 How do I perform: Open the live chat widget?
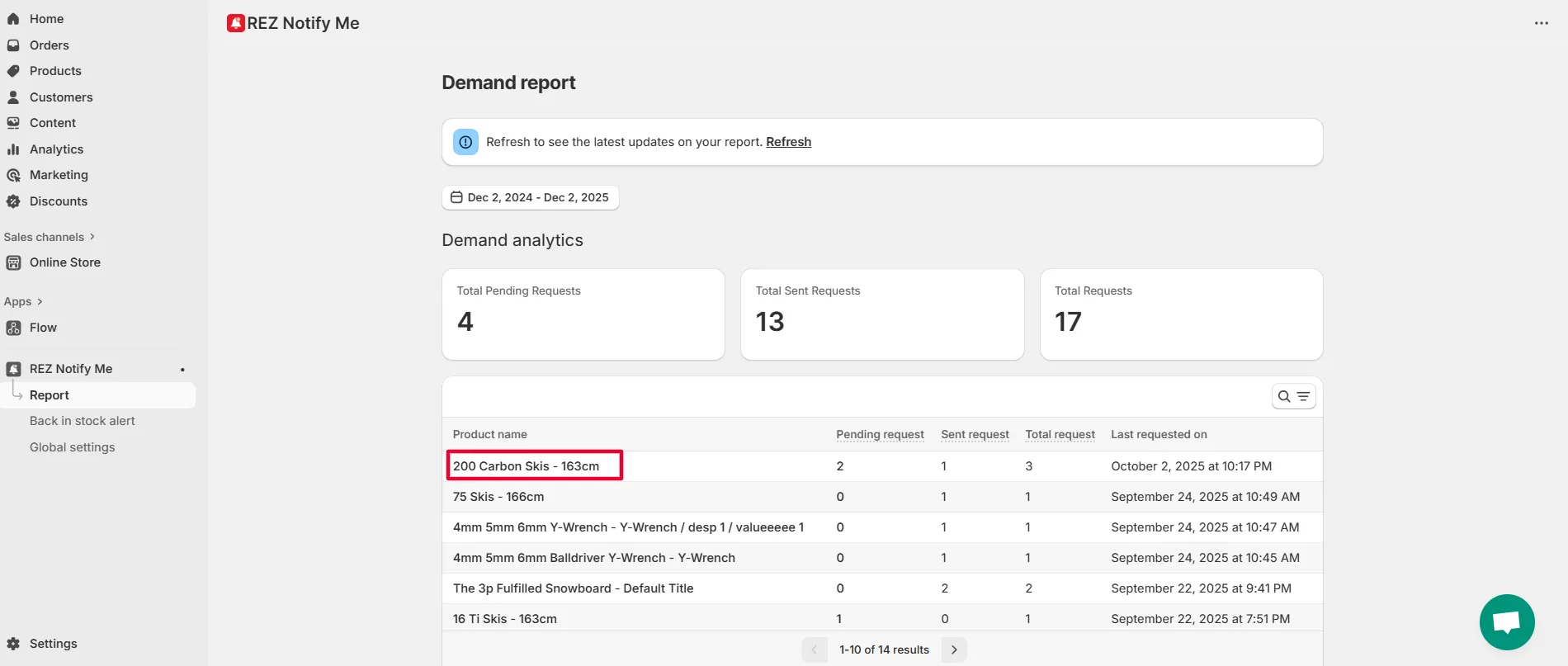click(x=1507, y=622)
